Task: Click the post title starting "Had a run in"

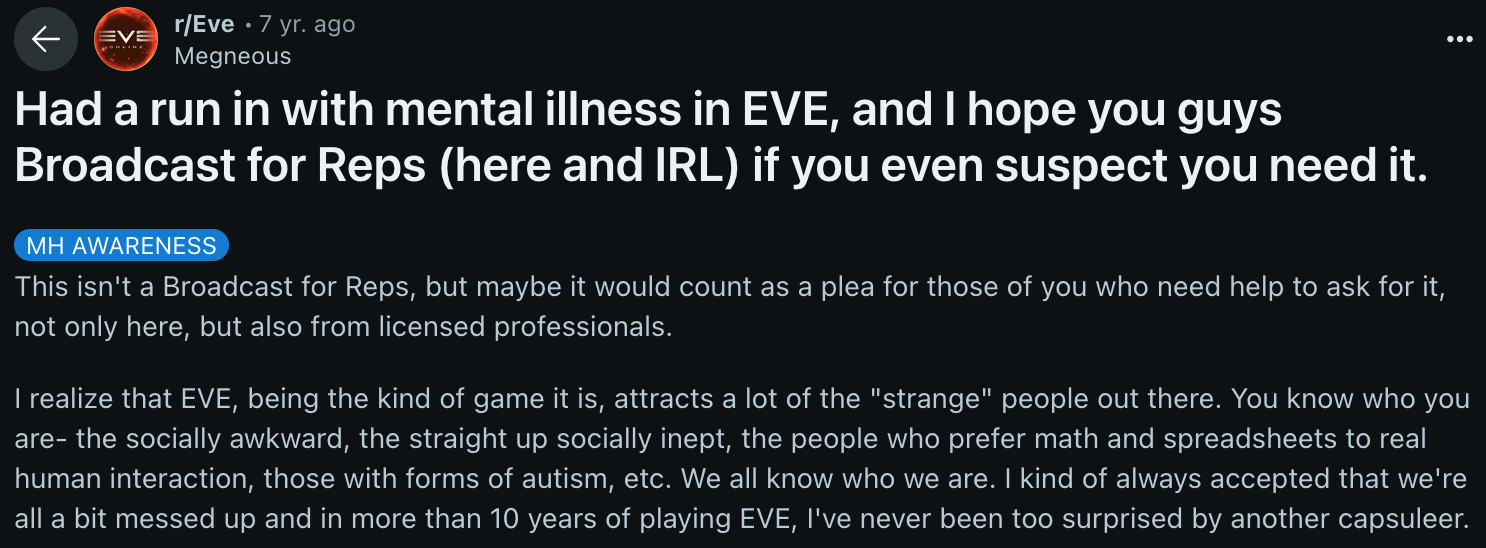Action: (721, 139)
